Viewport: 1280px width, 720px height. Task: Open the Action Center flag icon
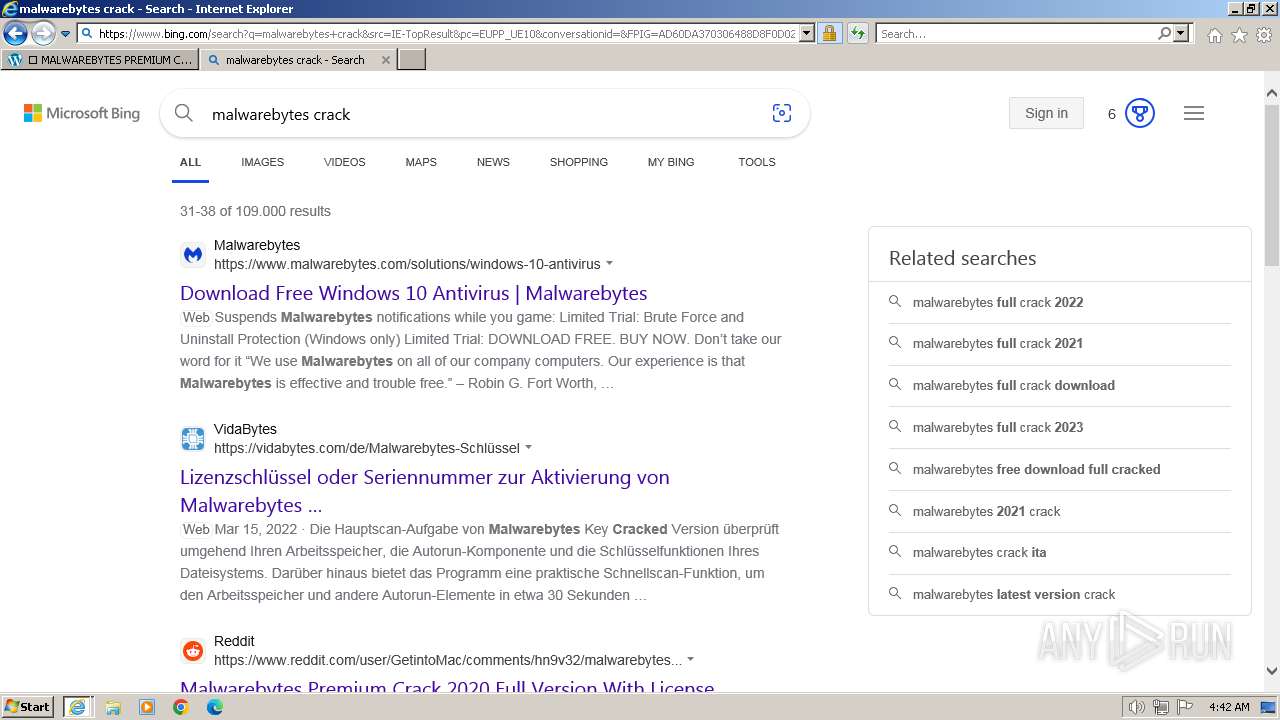[1184, 707]
